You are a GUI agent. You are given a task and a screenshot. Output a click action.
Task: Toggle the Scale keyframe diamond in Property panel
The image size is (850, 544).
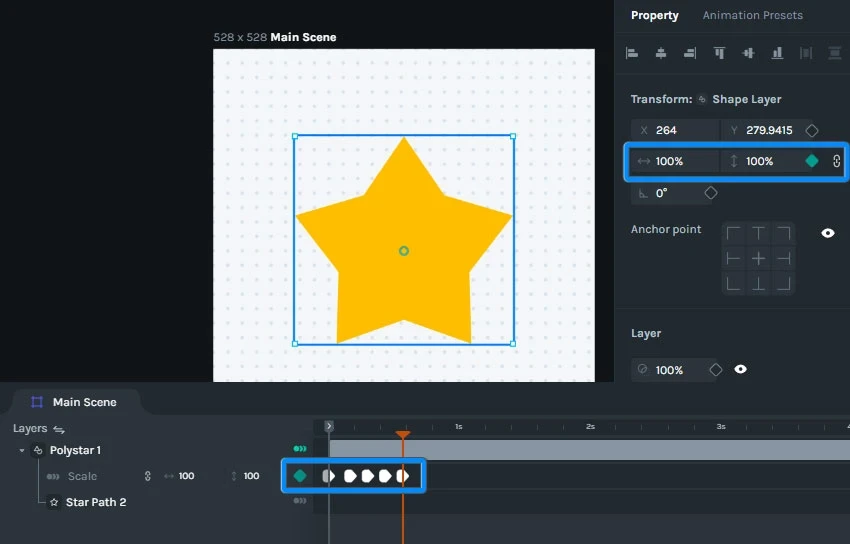tap(812, 161)
